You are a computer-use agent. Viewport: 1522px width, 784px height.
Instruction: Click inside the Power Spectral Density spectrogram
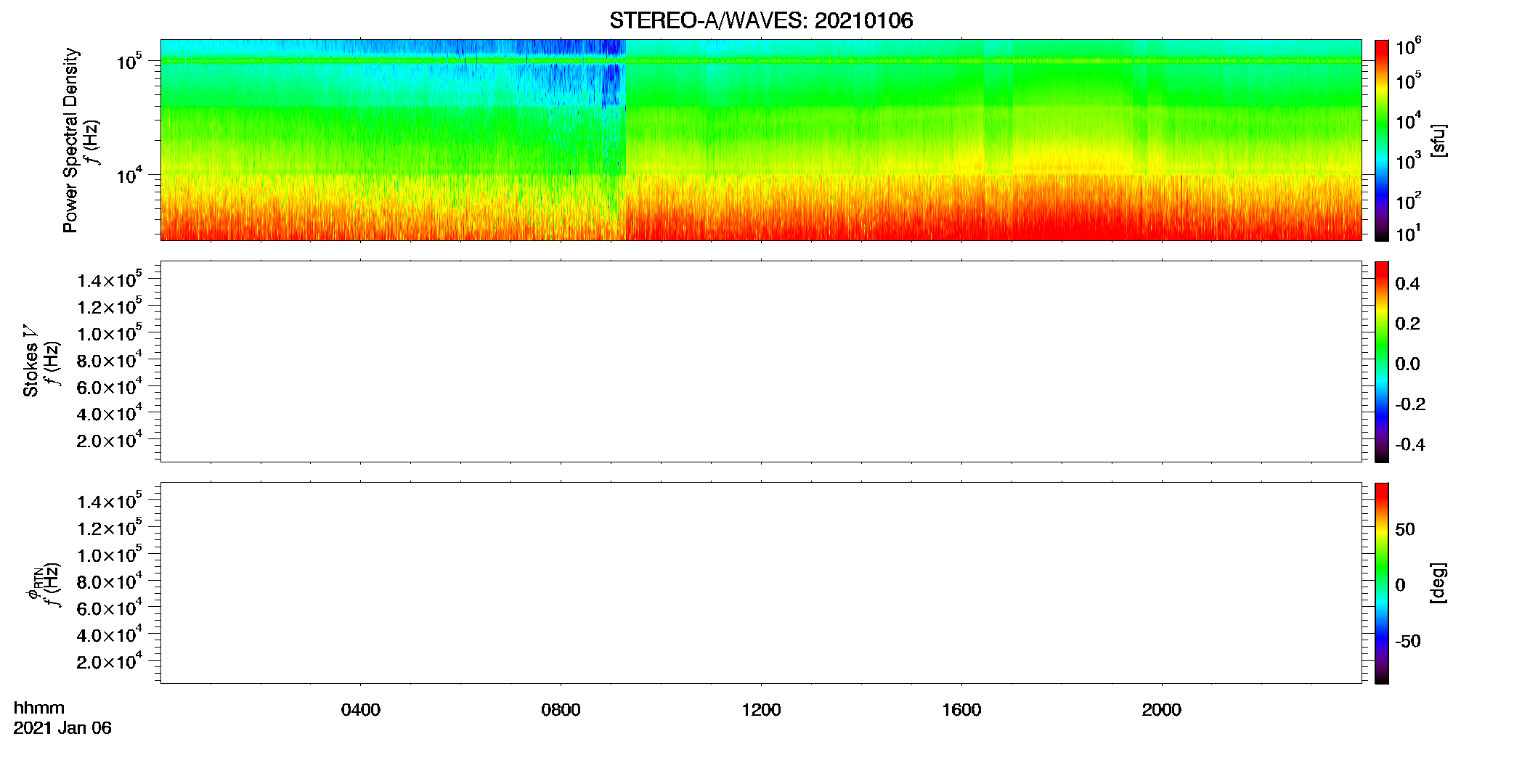point(761,139)
